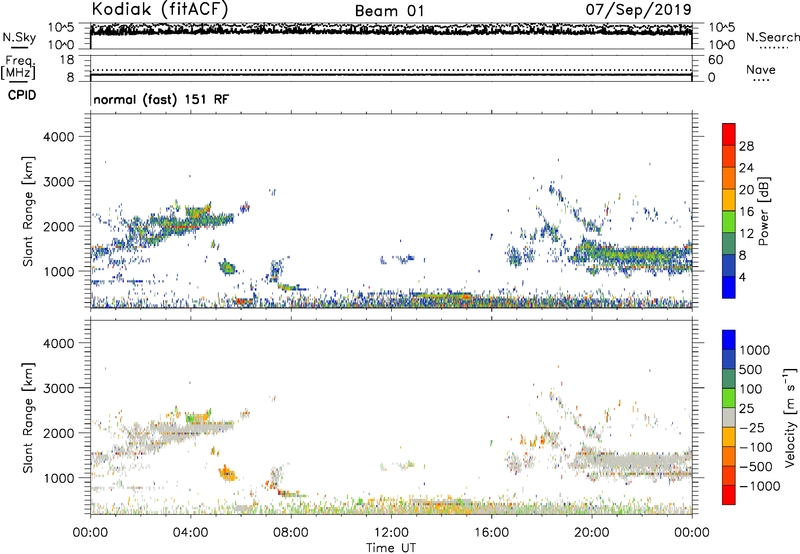Click the 3000 tick on velocity panel axis
800x554 pixels.
click(59, 388)
